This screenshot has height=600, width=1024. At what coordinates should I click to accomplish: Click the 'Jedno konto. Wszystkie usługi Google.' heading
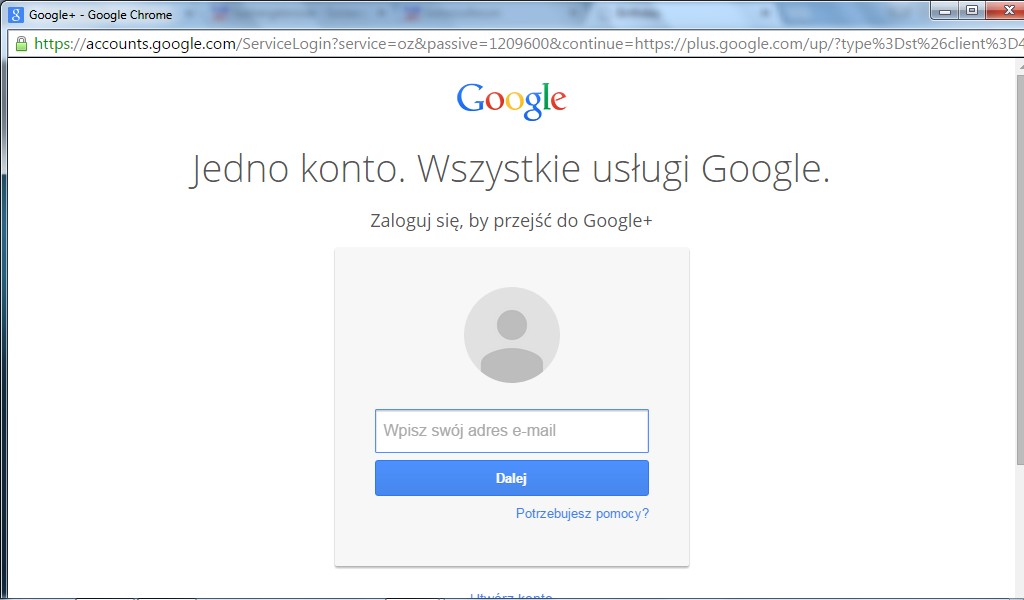click(x=511, y=170)
